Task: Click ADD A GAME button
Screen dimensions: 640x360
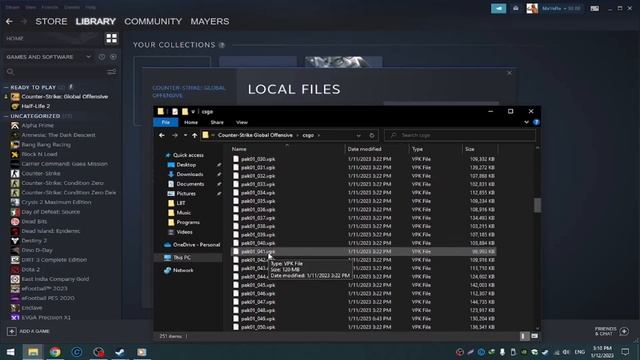Action: 29,331
